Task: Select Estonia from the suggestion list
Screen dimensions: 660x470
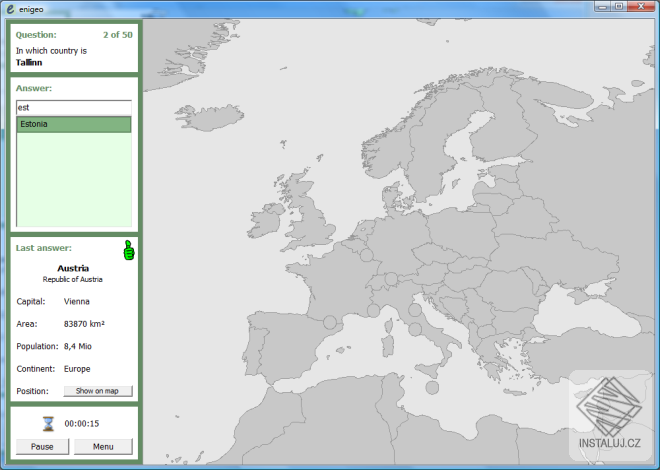Action: [74, 125]
